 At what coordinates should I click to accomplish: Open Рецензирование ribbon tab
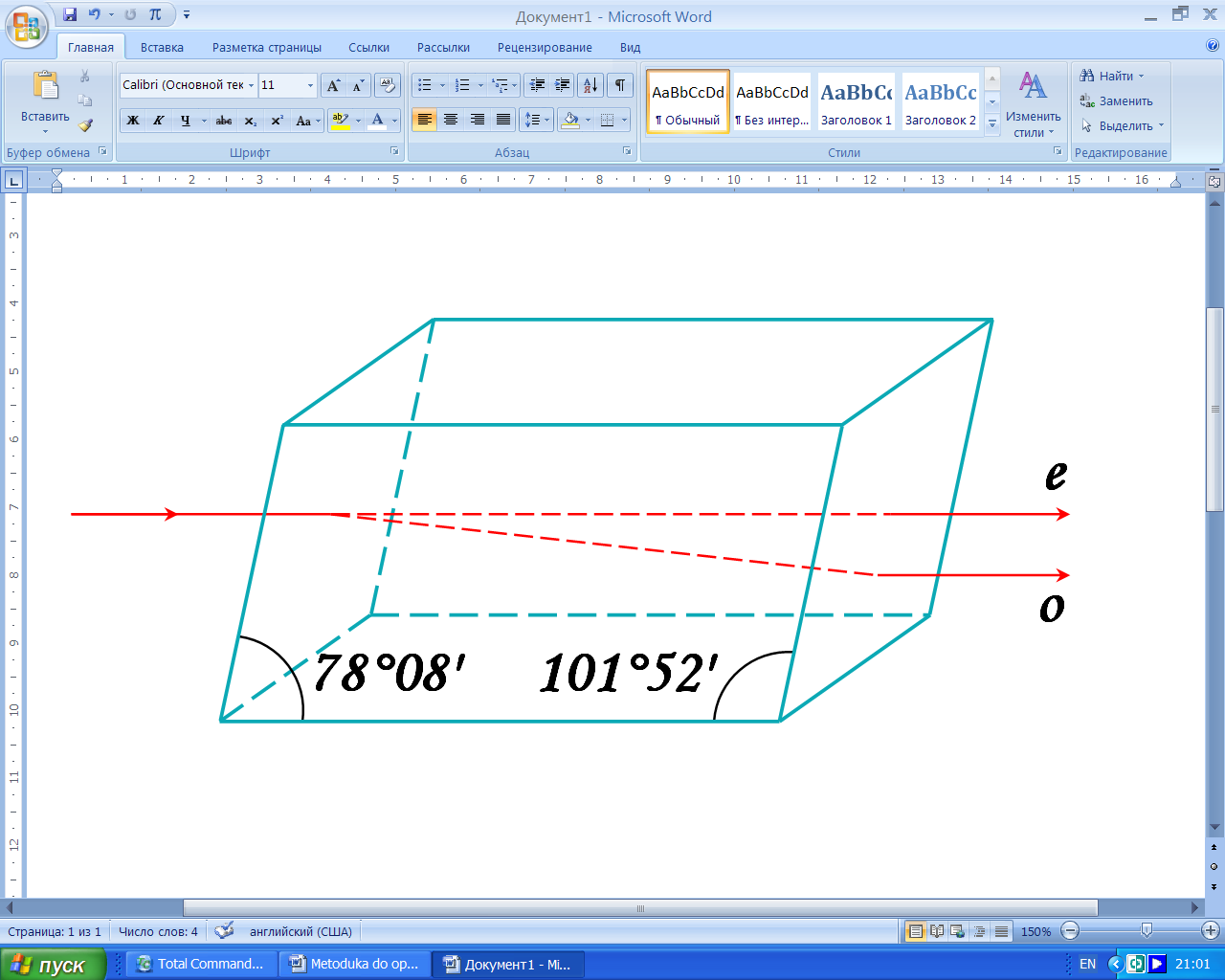545,47
